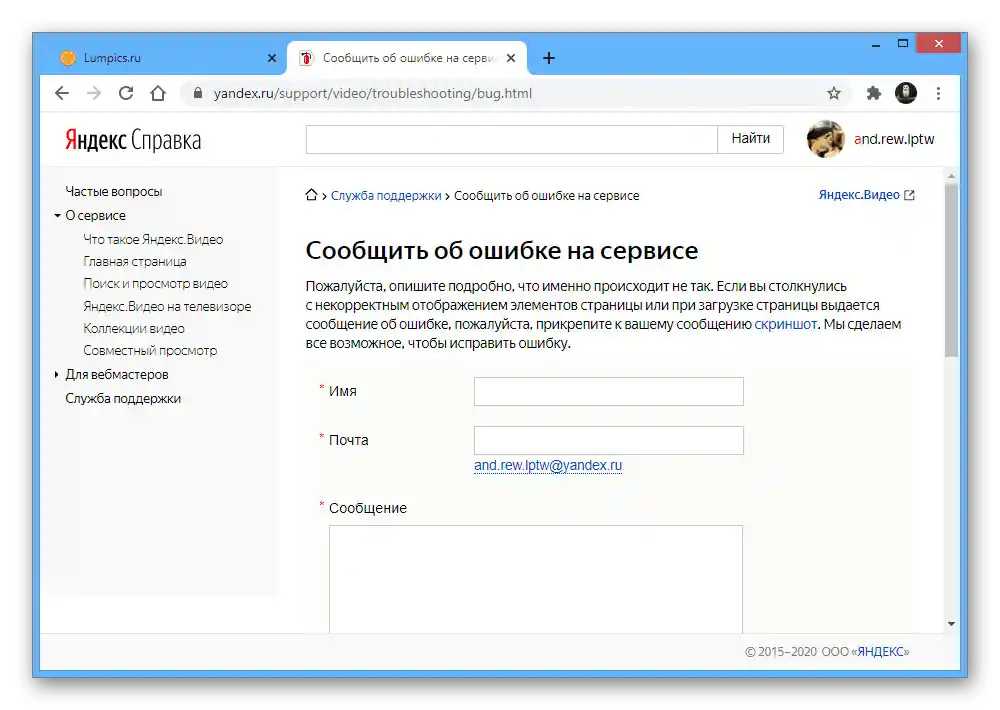
Task: Click the page scrollbar down arrow
Action: coord(951,624)
